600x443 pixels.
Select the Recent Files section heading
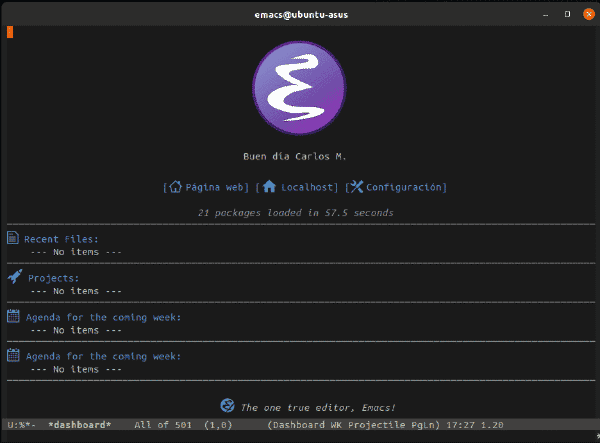[61, 239]
